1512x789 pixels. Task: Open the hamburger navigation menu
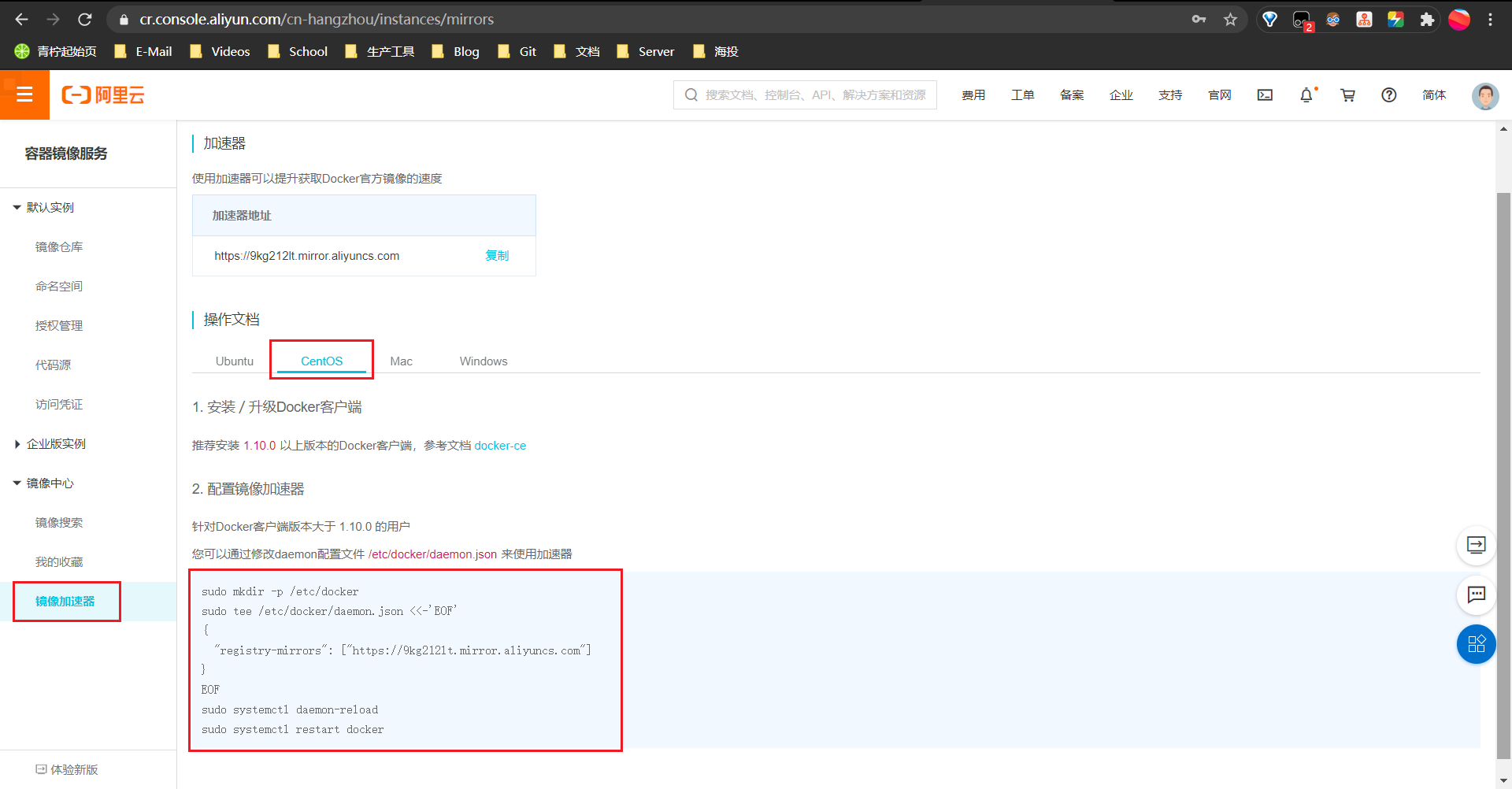click(24, 94)
